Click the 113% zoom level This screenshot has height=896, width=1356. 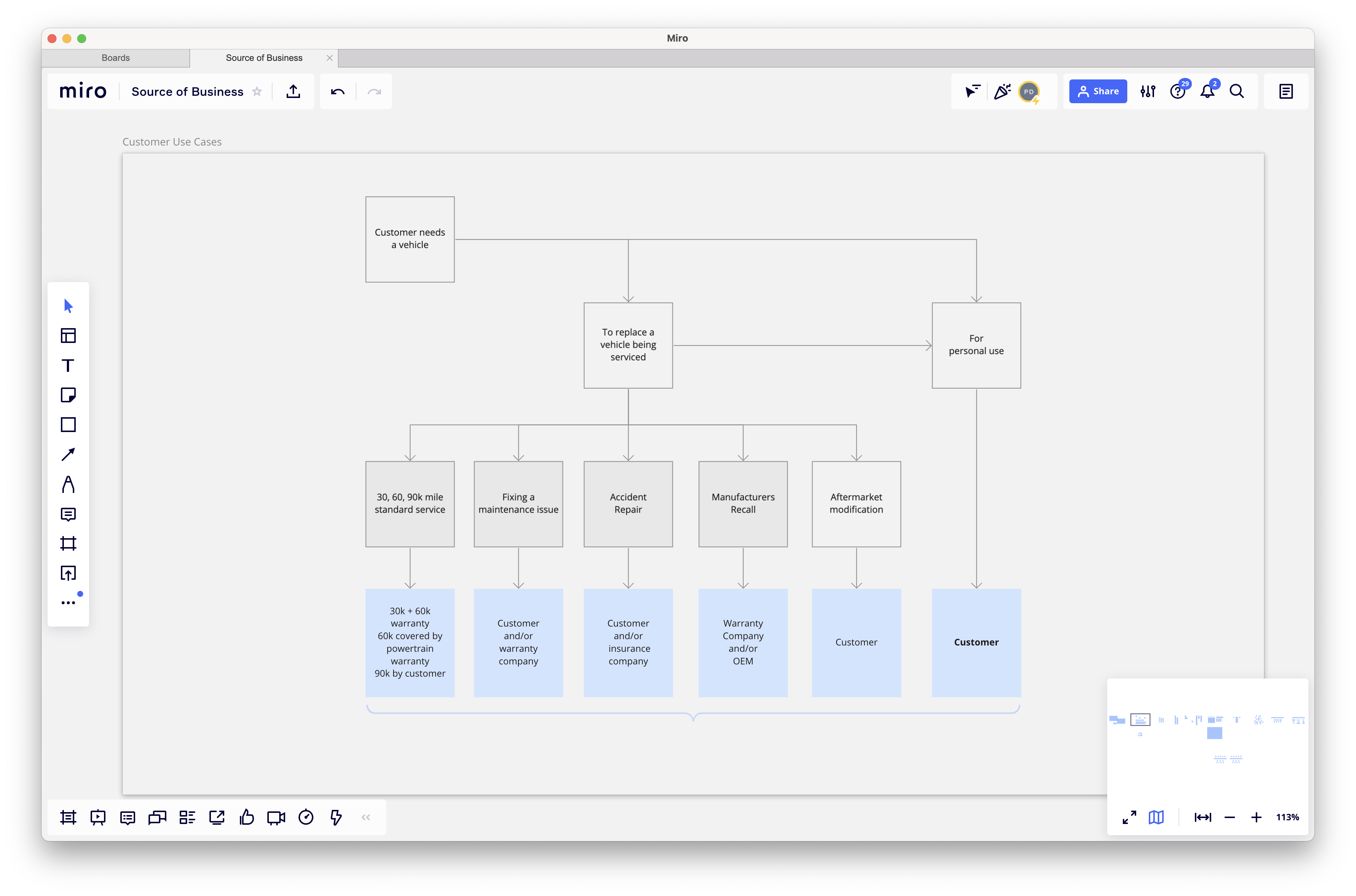[x=1287, y=817]
